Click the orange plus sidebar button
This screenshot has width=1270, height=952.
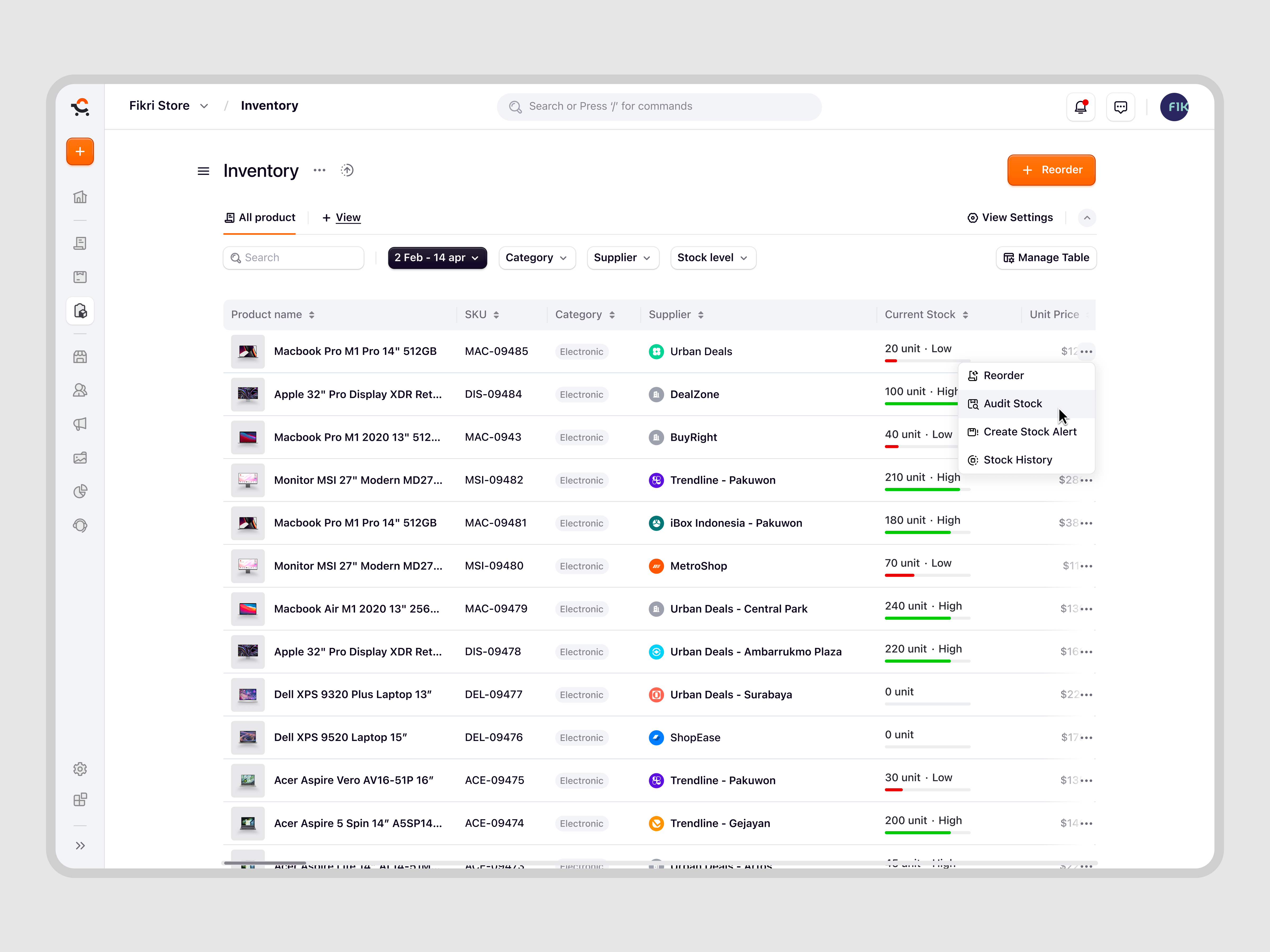click(80, 152)
